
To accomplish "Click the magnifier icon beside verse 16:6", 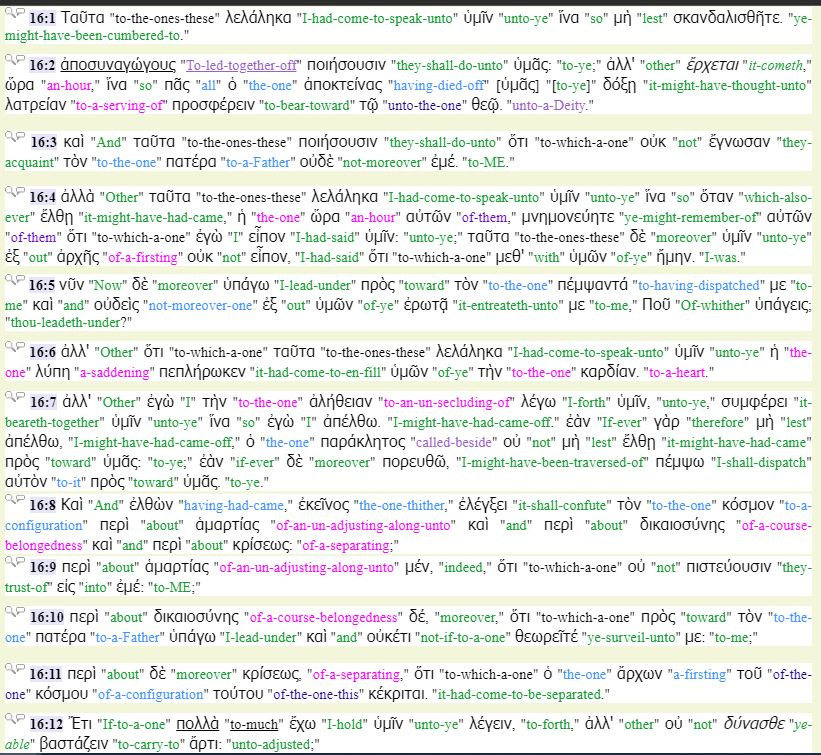I will 10,347.
